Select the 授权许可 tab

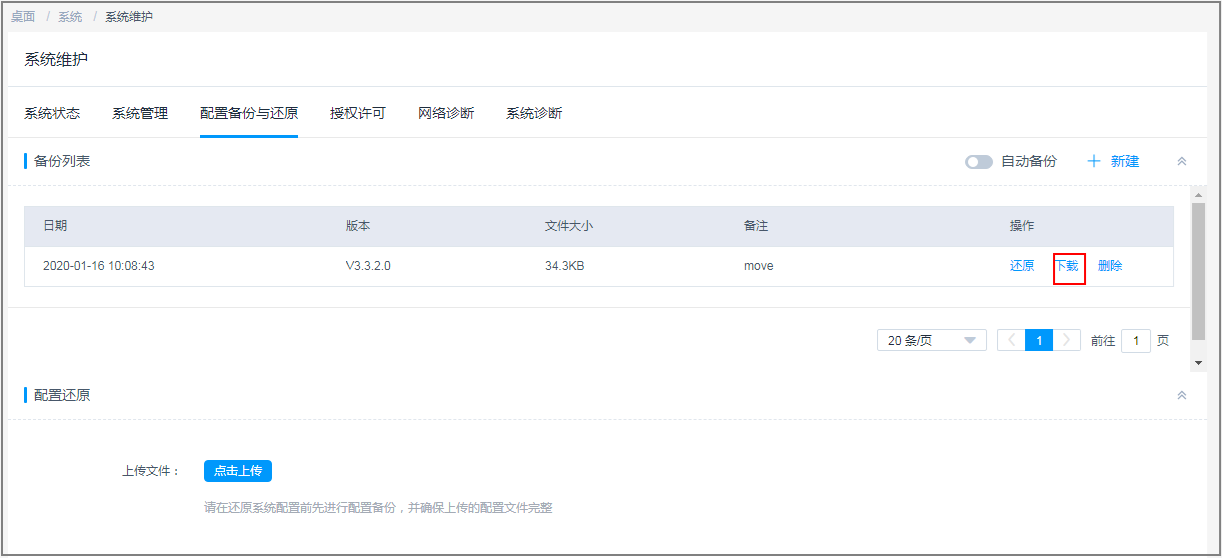tap(358, 113)
